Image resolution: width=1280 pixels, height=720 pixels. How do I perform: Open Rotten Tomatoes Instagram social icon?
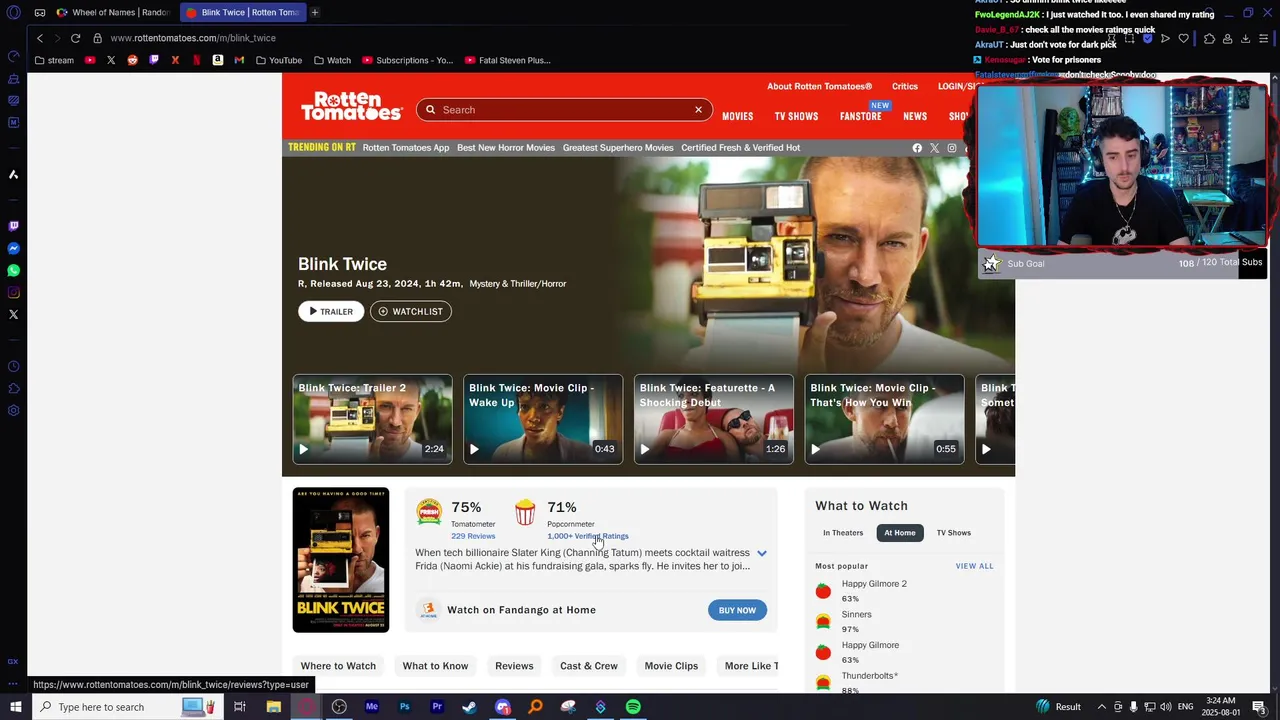coord(952,148)
